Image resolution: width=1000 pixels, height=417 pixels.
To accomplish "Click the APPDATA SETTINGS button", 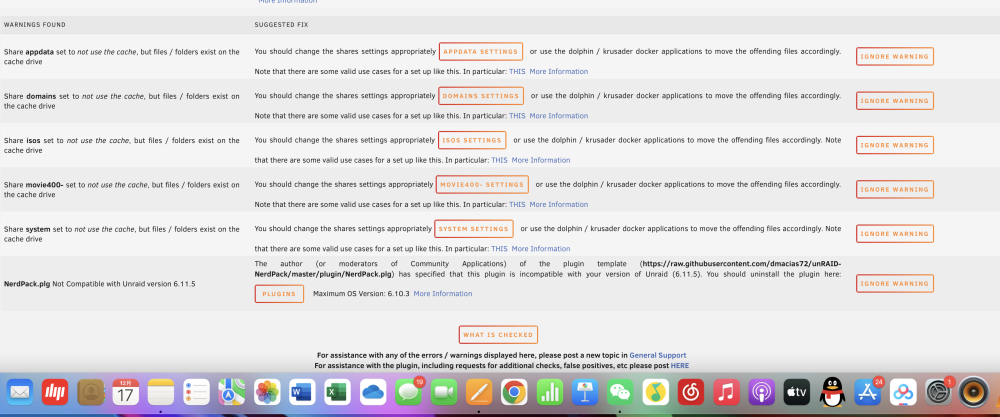I will tap(481, 52).
